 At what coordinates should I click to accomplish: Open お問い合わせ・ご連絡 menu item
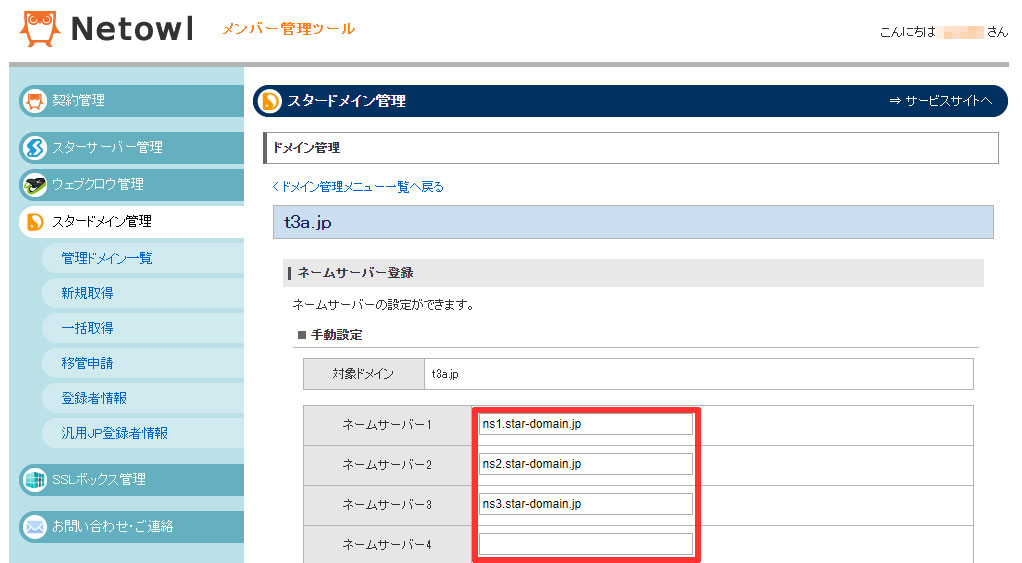coord(131,527)
